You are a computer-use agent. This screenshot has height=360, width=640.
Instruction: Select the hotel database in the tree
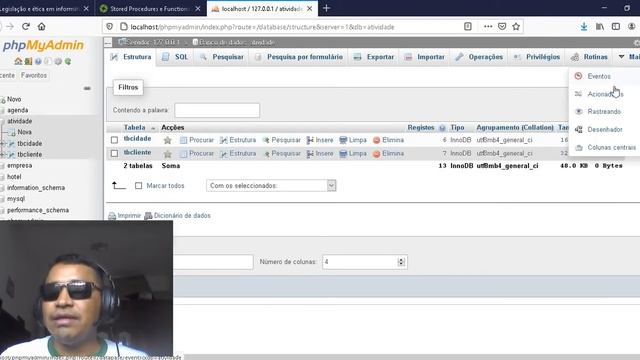tap(14, 177)
